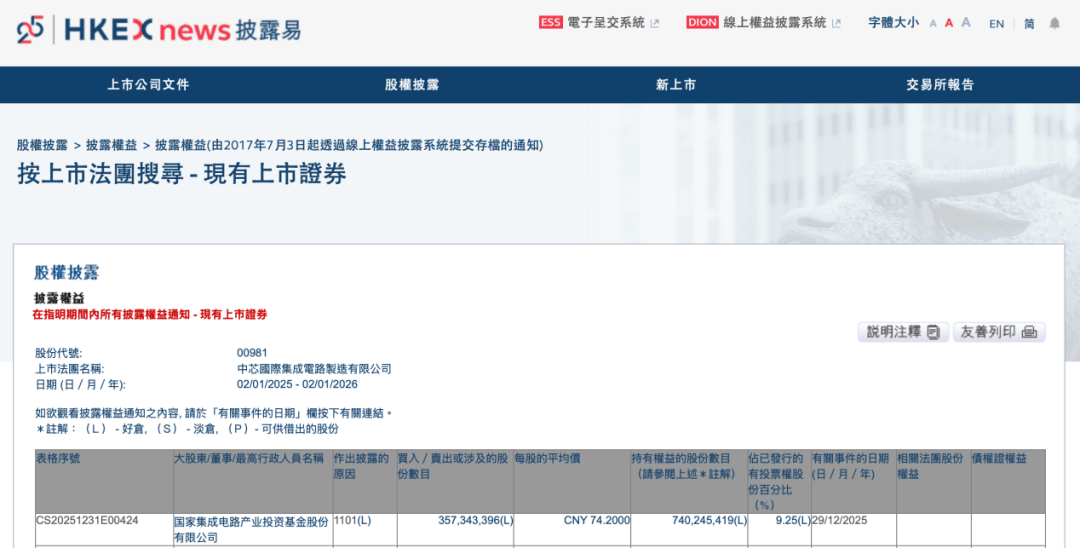Switch to Simplified Chinese 简
Image resolution: width=1080 pixels, height=548 pixels.
(1029, 24)
